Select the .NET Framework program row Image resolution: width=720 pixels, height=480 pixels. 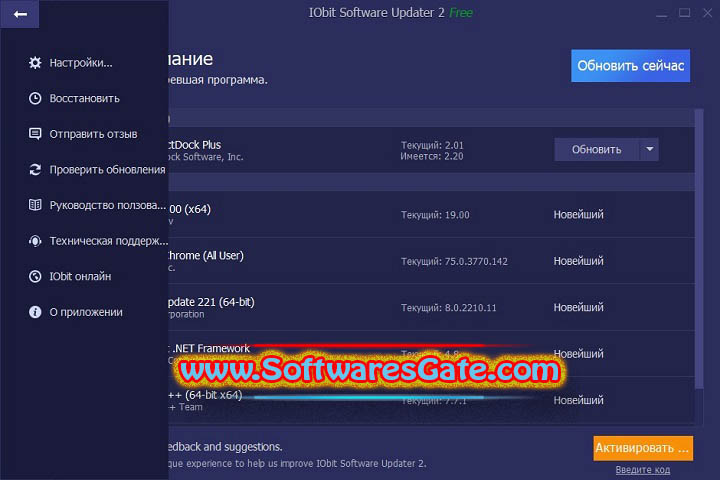(432, 354)
